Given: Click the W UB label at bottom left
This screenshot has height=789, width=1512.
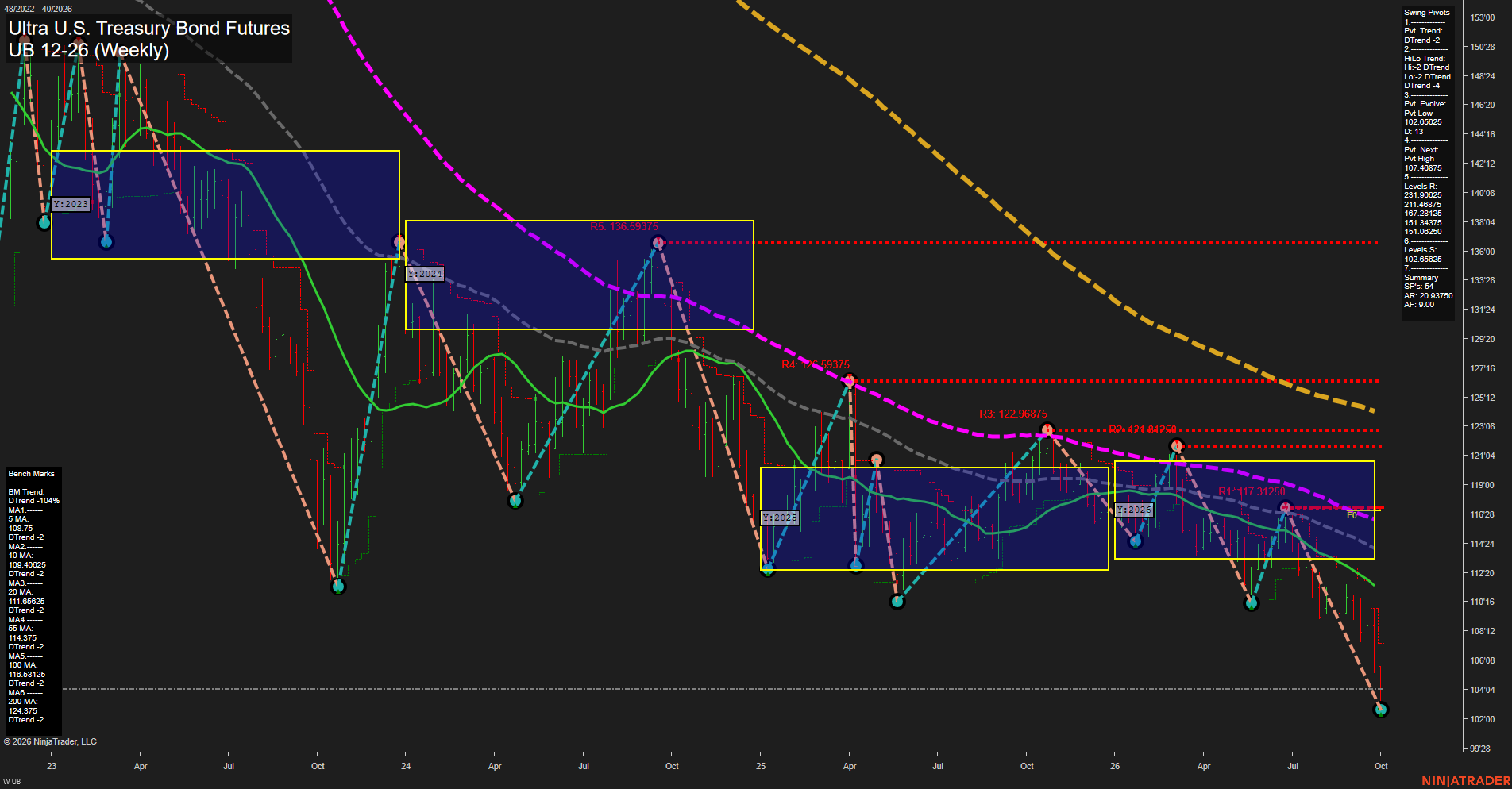Looking at the screenshot, I should [12, 782].
